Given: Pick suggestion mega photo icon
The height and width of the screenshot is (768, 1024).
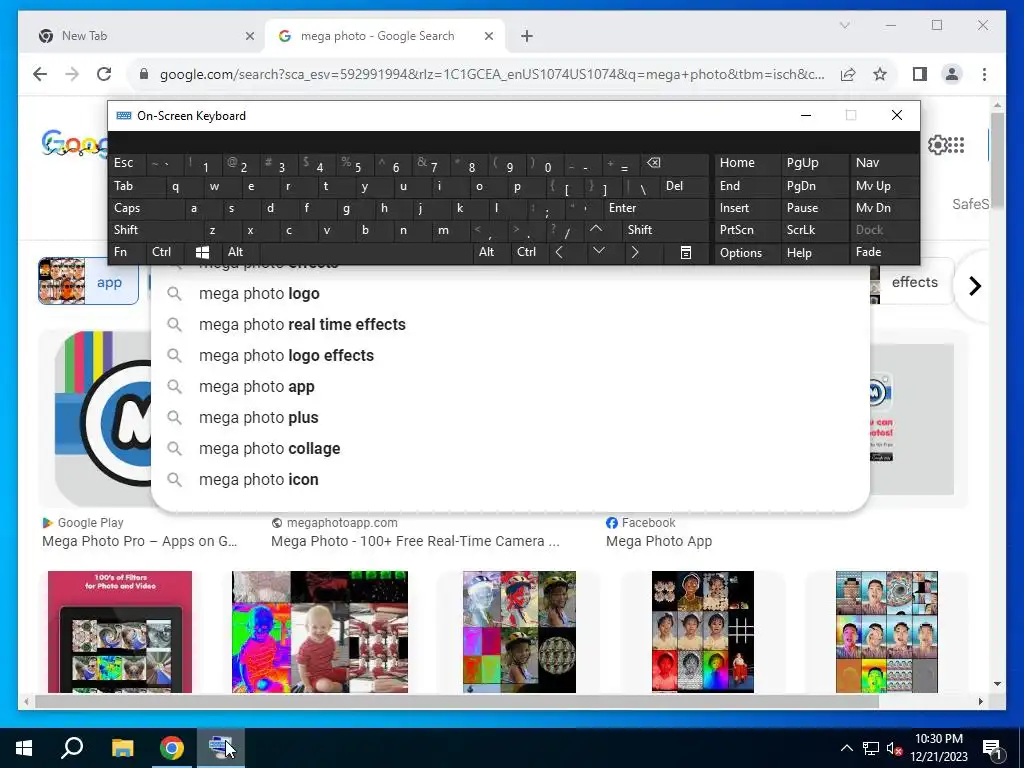Looking at the screenshot, I should click(x=510, y=479).
